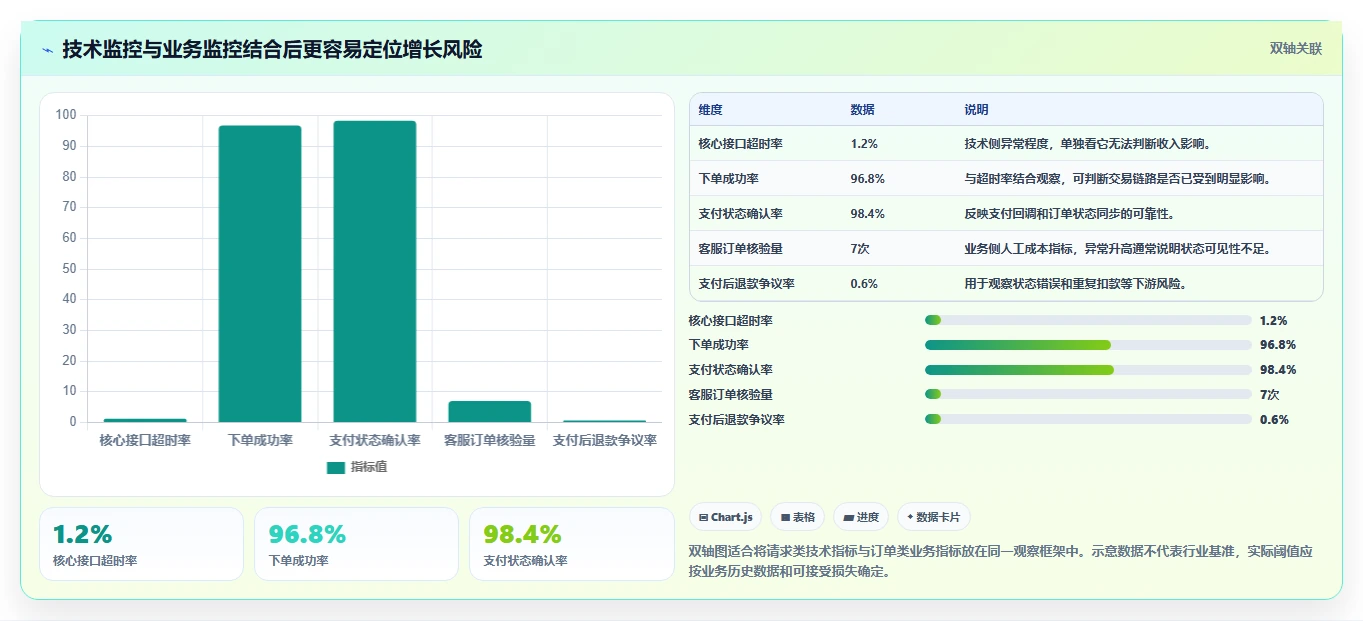Viewport: 1363px width, 621px height.
Task: Select the 进度 tag chip
Action: 861,517
